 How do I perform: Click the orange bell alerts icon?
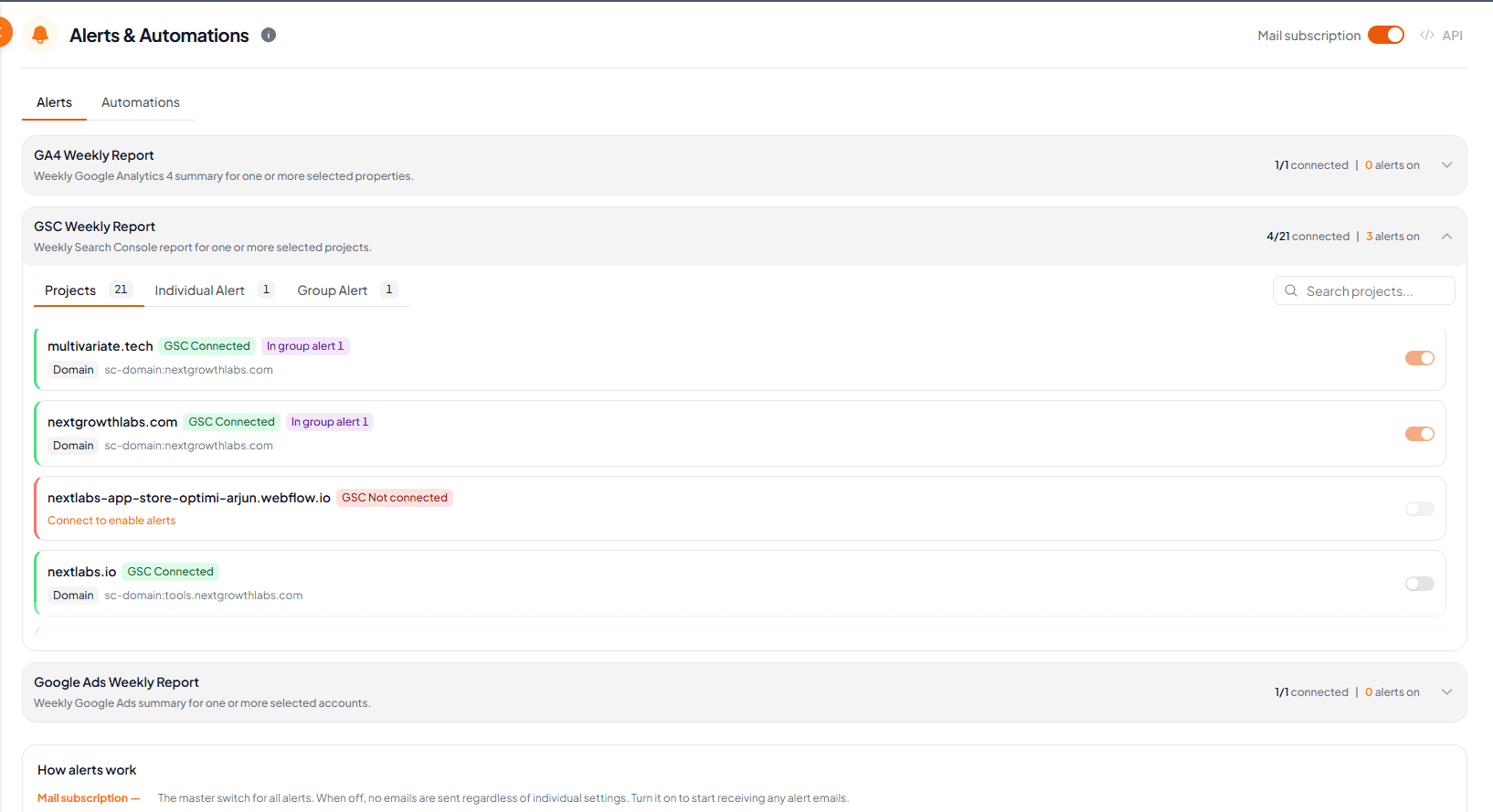click(x=40, y=35)
